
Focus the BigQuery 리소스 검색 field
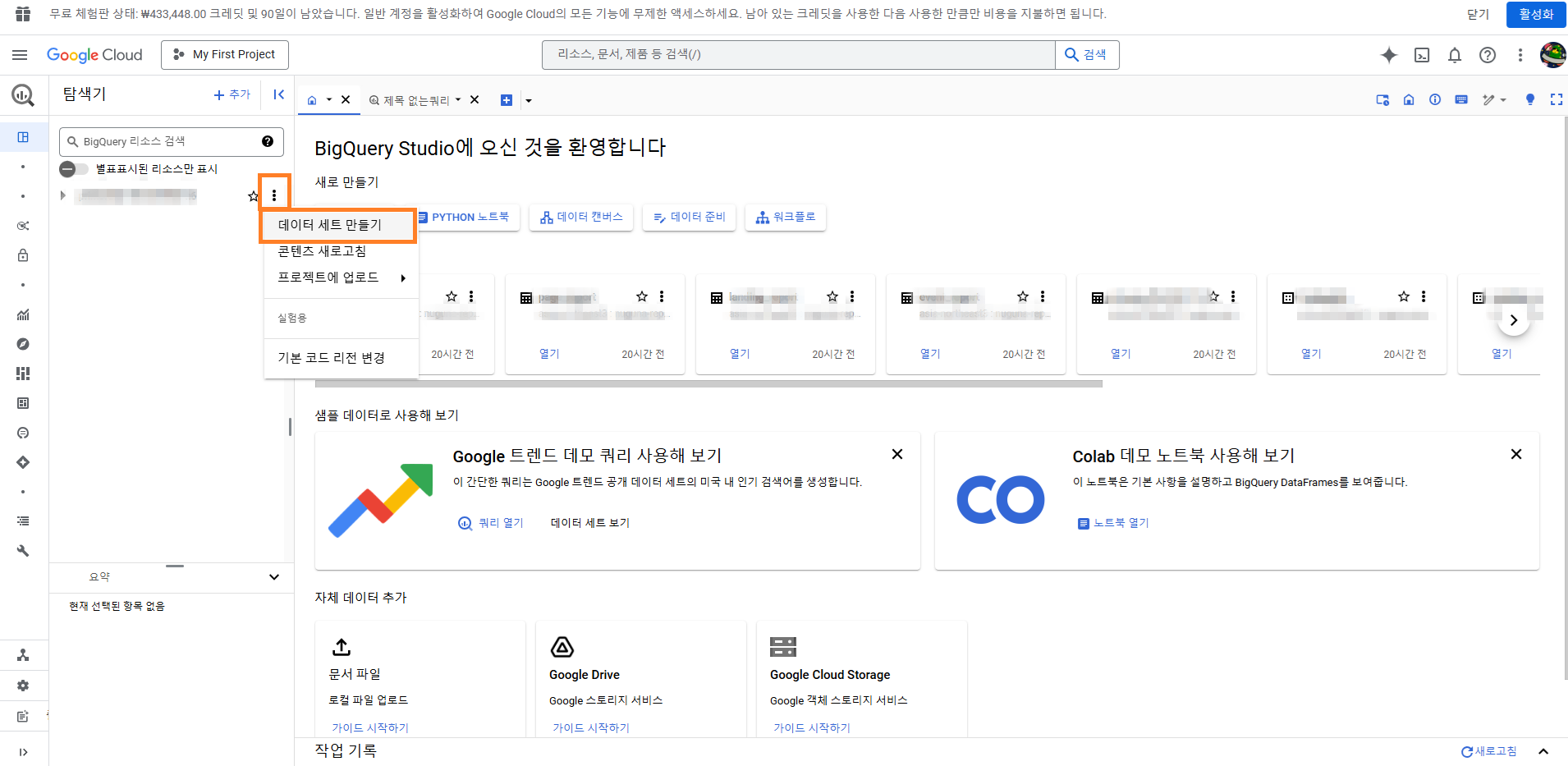tap(172, 141)
